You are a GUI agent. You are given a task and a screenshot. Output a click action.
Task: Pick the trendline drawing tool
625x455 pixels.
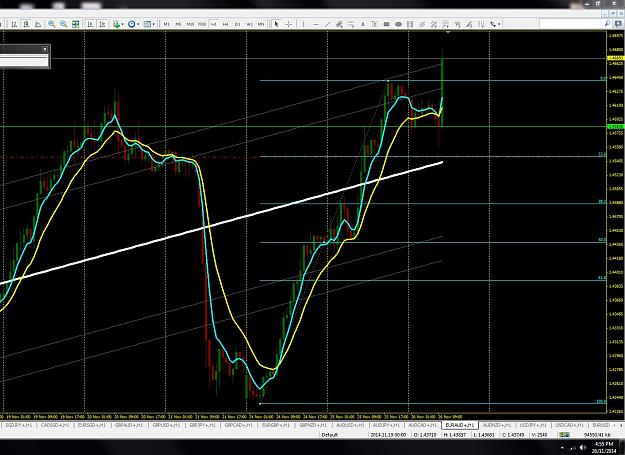coord(328,24)
